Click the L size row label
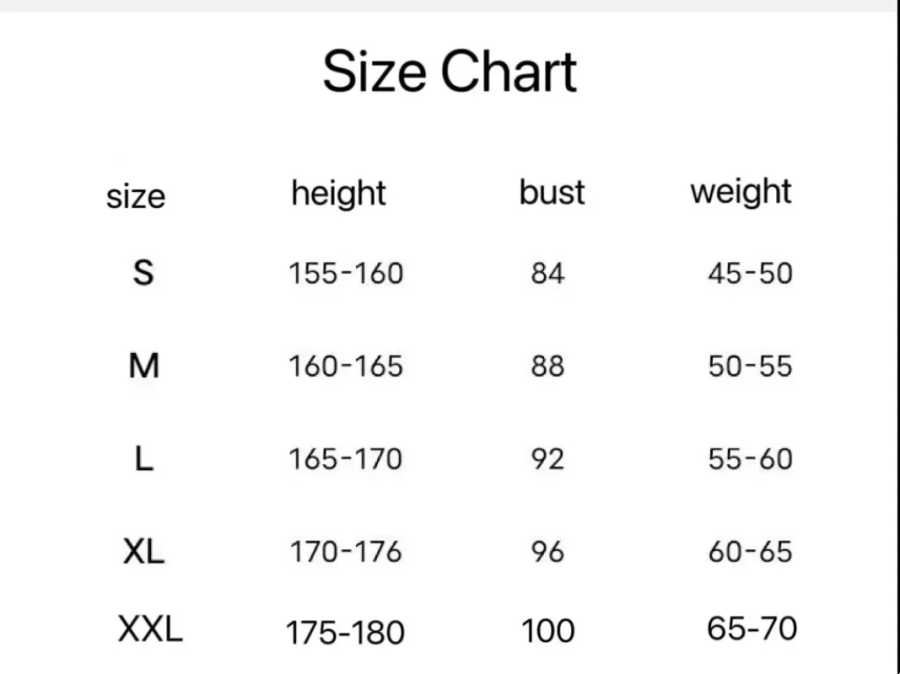This screenshot has width=900, height=674. [x=143, y=459]
